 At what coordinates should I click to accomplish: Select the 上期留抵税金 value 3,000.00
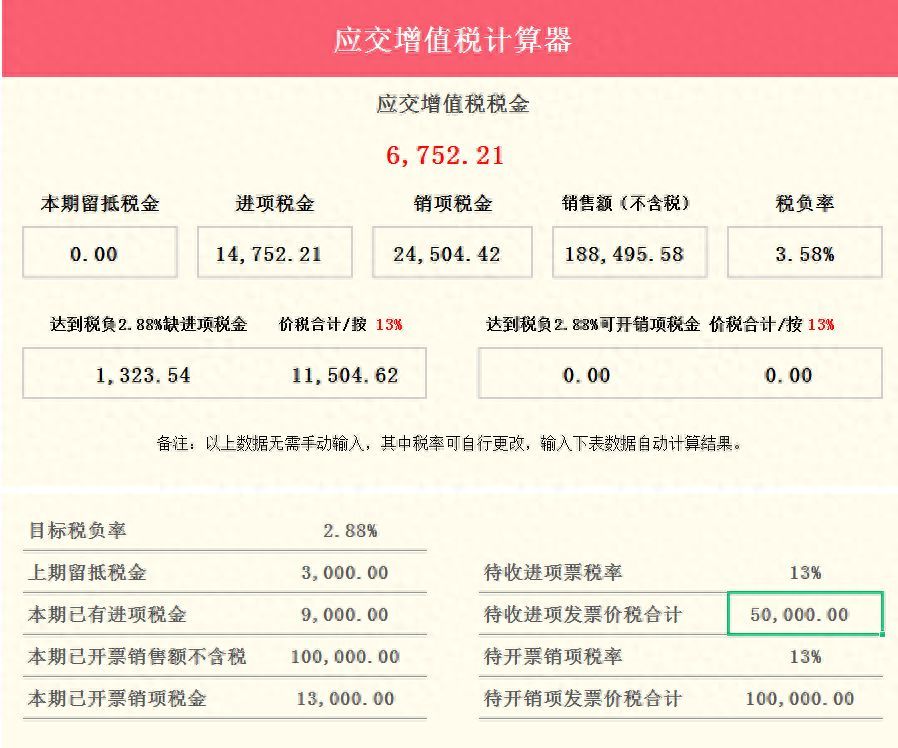[344, 573]
